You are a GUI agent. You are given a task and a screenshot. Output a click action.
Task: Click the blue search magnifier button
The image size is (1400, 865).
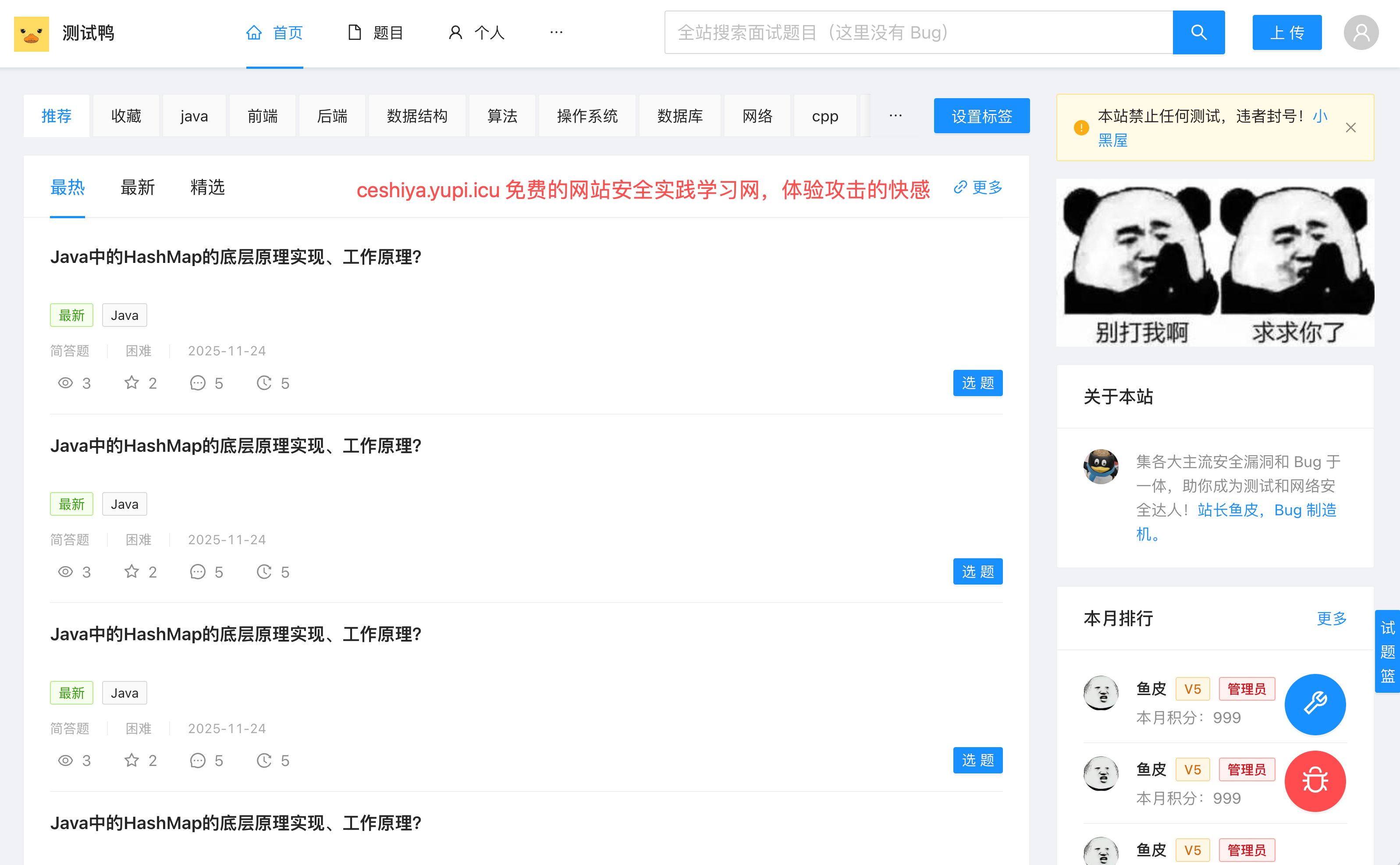point(1198,32)
